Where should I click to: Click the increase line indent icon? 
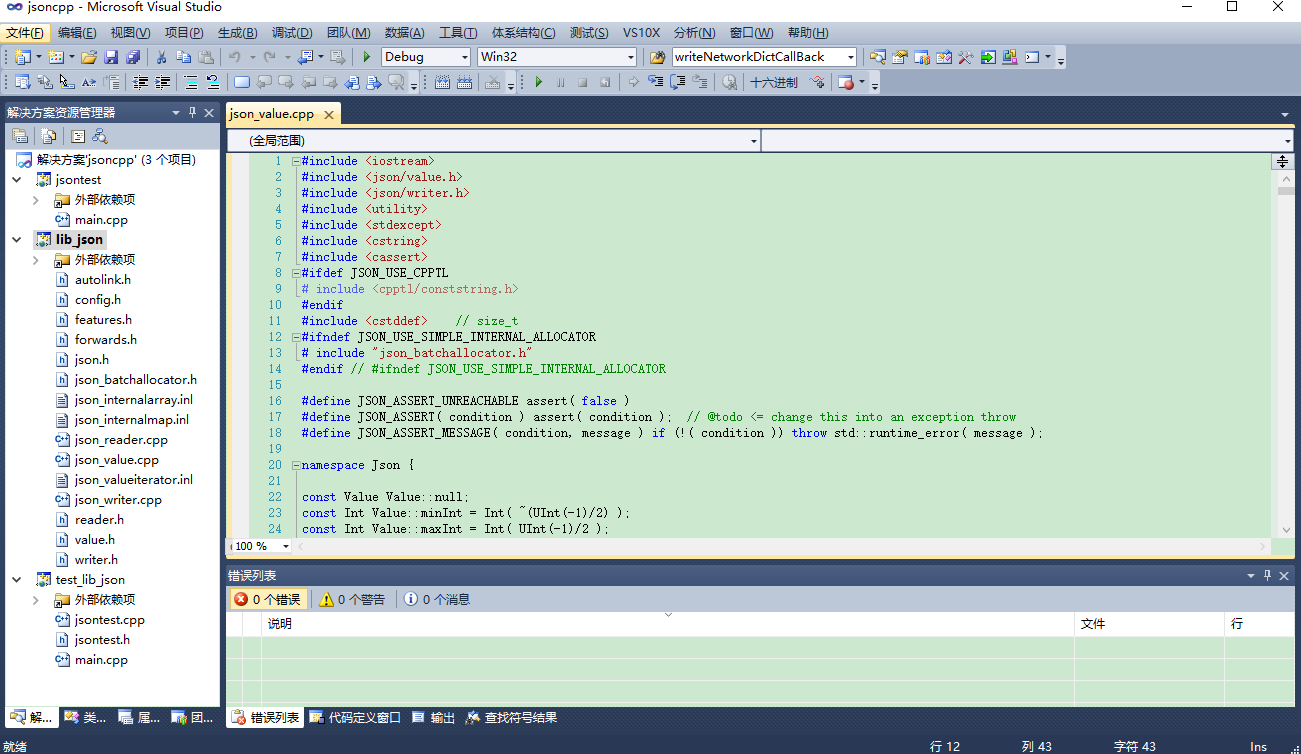163,82
